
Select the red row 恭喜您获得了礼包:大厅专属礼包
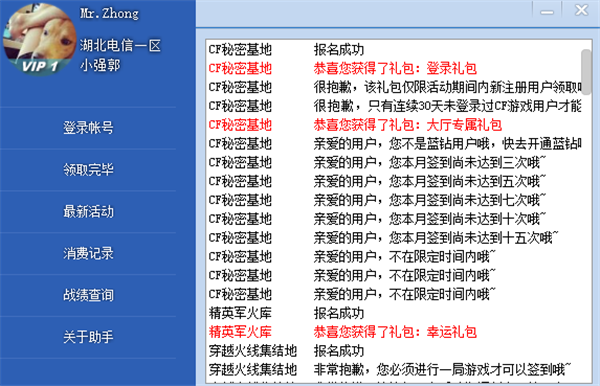(x=394, y=125)
